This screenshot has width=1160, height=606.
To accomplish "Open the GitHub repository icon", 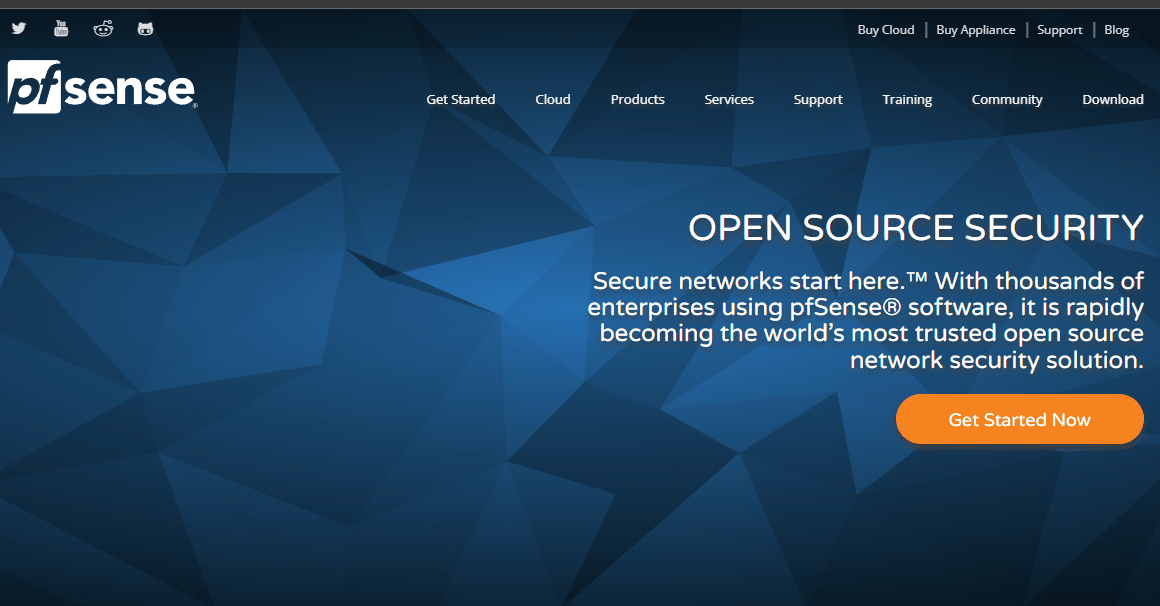I will [145, 29].
